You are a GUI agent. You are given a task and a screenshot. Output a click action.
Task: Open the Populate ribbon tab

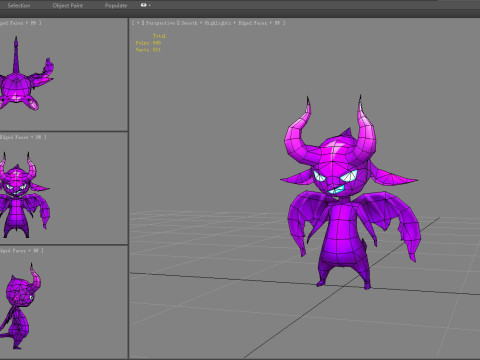point(116,5)
